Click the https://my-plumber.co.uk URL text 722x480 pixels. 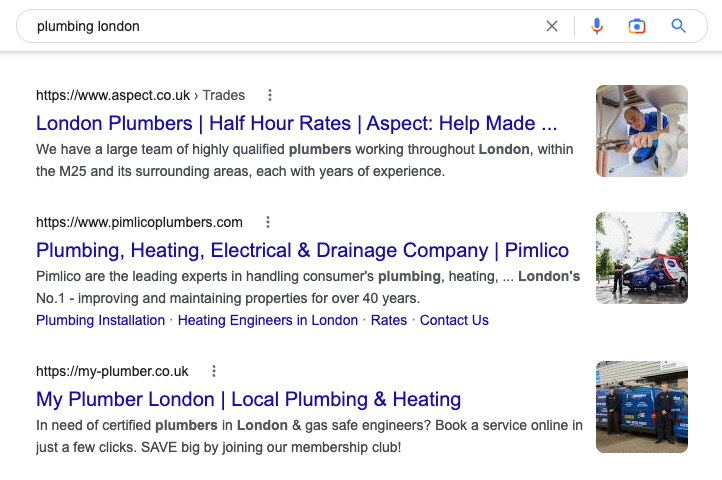click(x=112, y=371)
